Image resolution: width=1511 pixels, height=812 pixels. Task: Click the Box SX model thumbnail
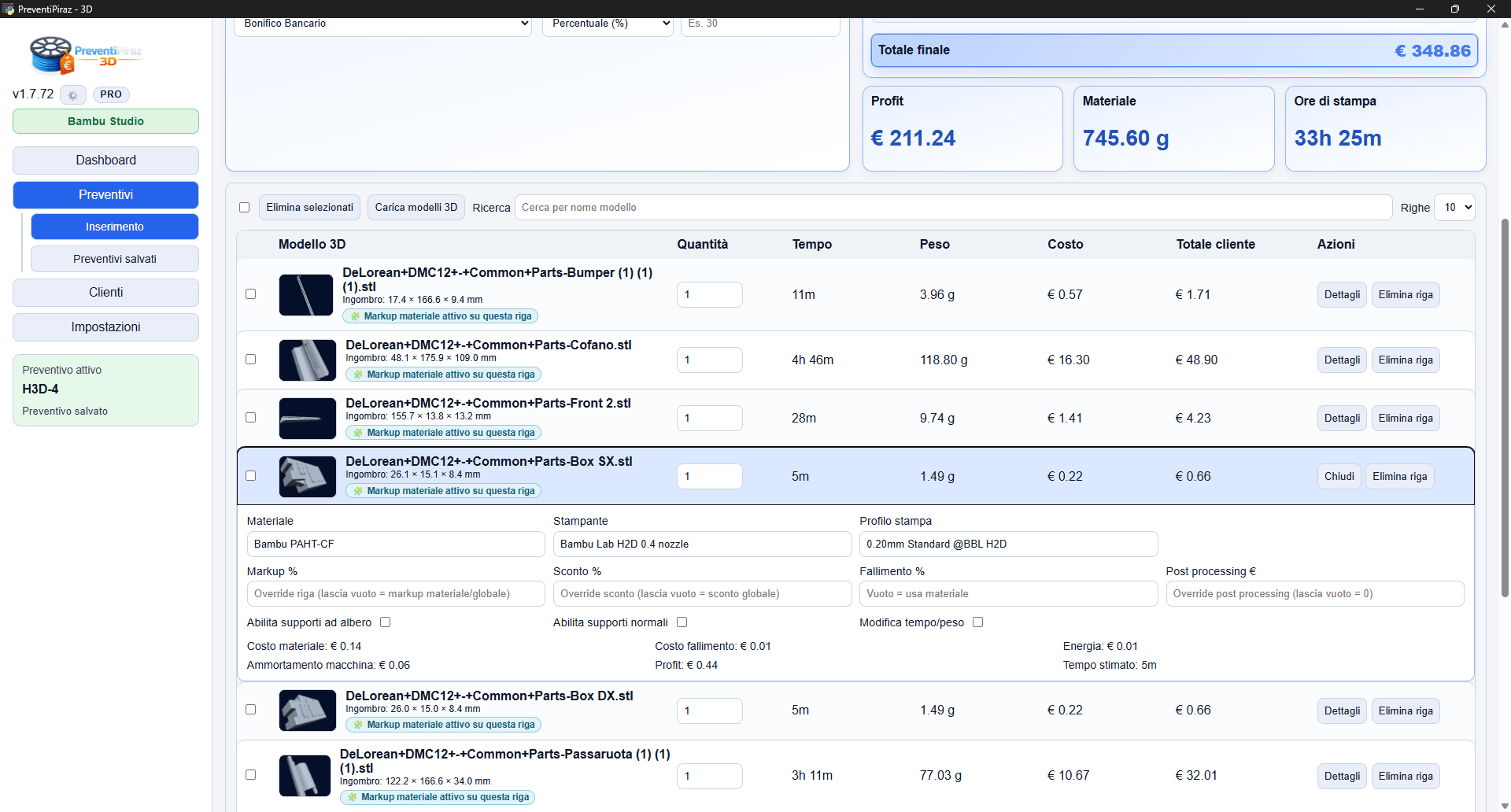(307, 477)
